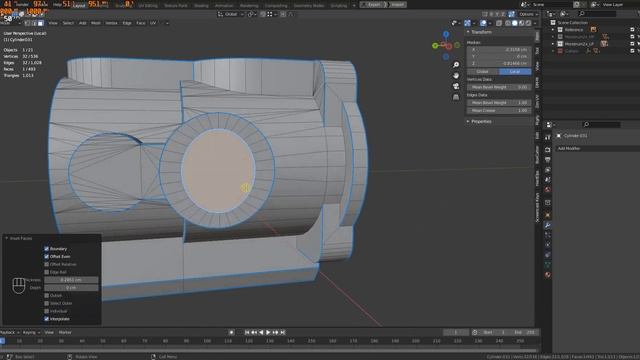640x360 pixels.
Task: Select Local in Transform panel
Action: click(x=515, y=71)
